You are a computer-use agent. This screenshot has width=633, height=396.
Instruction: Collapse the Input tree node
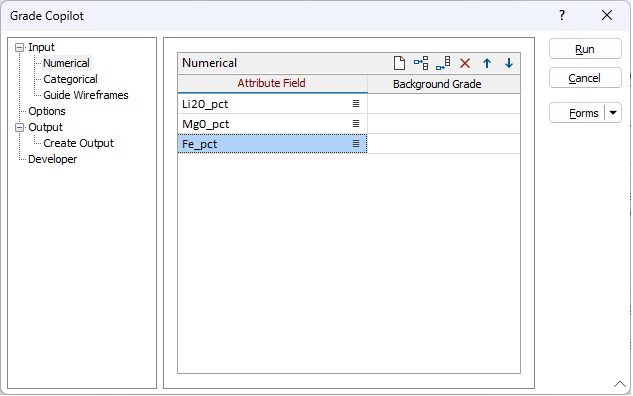(19, 48)
